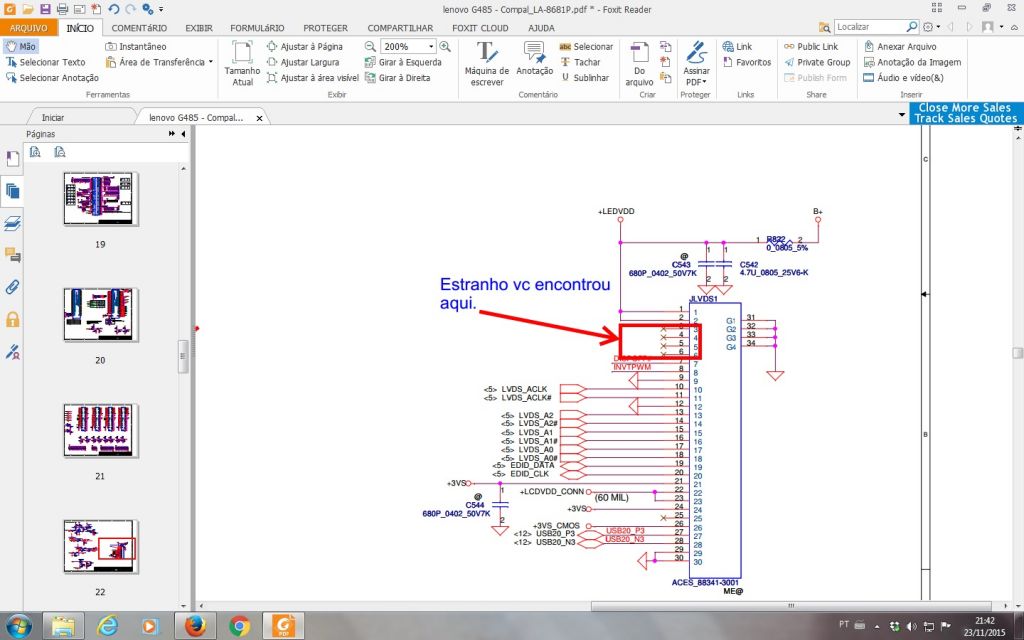Activate the Selecionar Anotação tool
This screenshot has height=640, width=1024.
[52, 78]
